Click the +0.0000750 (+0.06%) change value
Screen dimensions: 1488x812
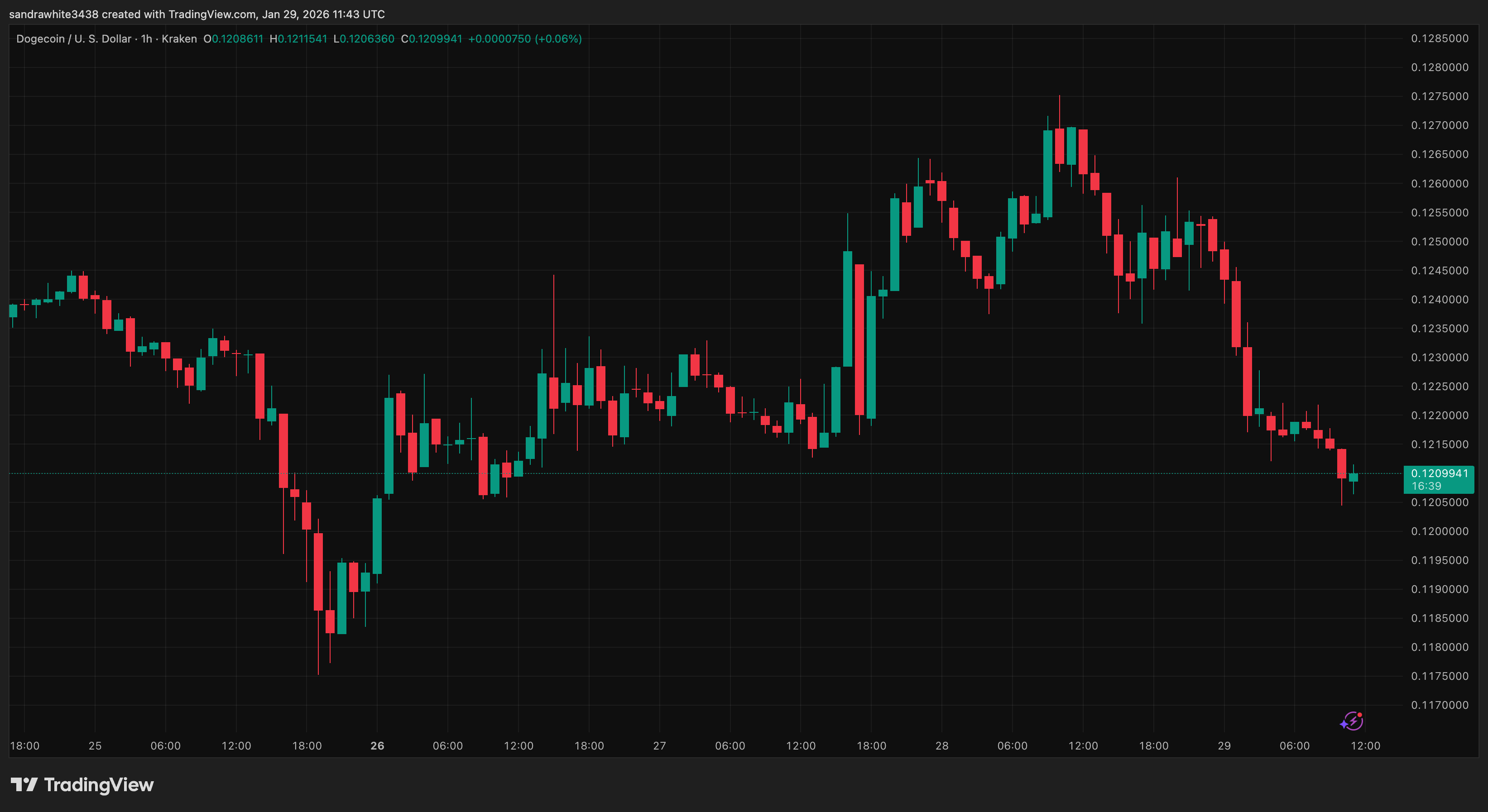pyautogui.click(x=524, y=38)
